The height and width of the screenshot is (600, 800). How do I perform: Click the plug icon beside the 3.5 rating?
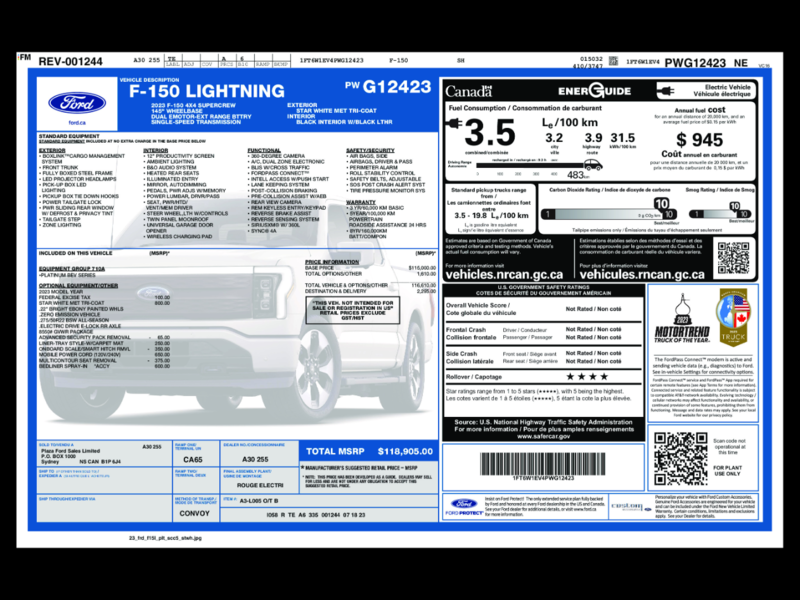point(454,123)
